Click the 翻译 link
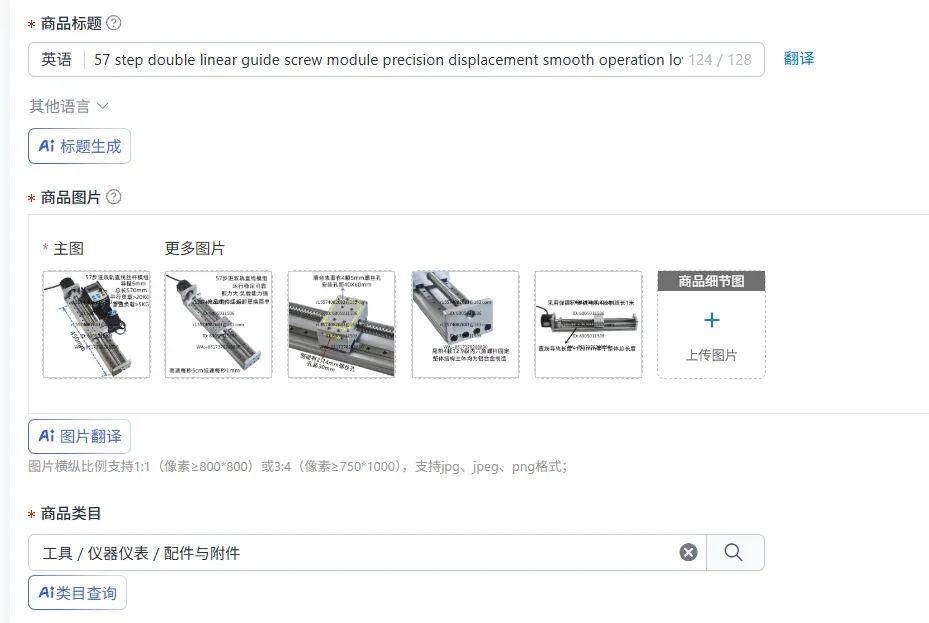This screenshot has width=929, height=623. 799,59
